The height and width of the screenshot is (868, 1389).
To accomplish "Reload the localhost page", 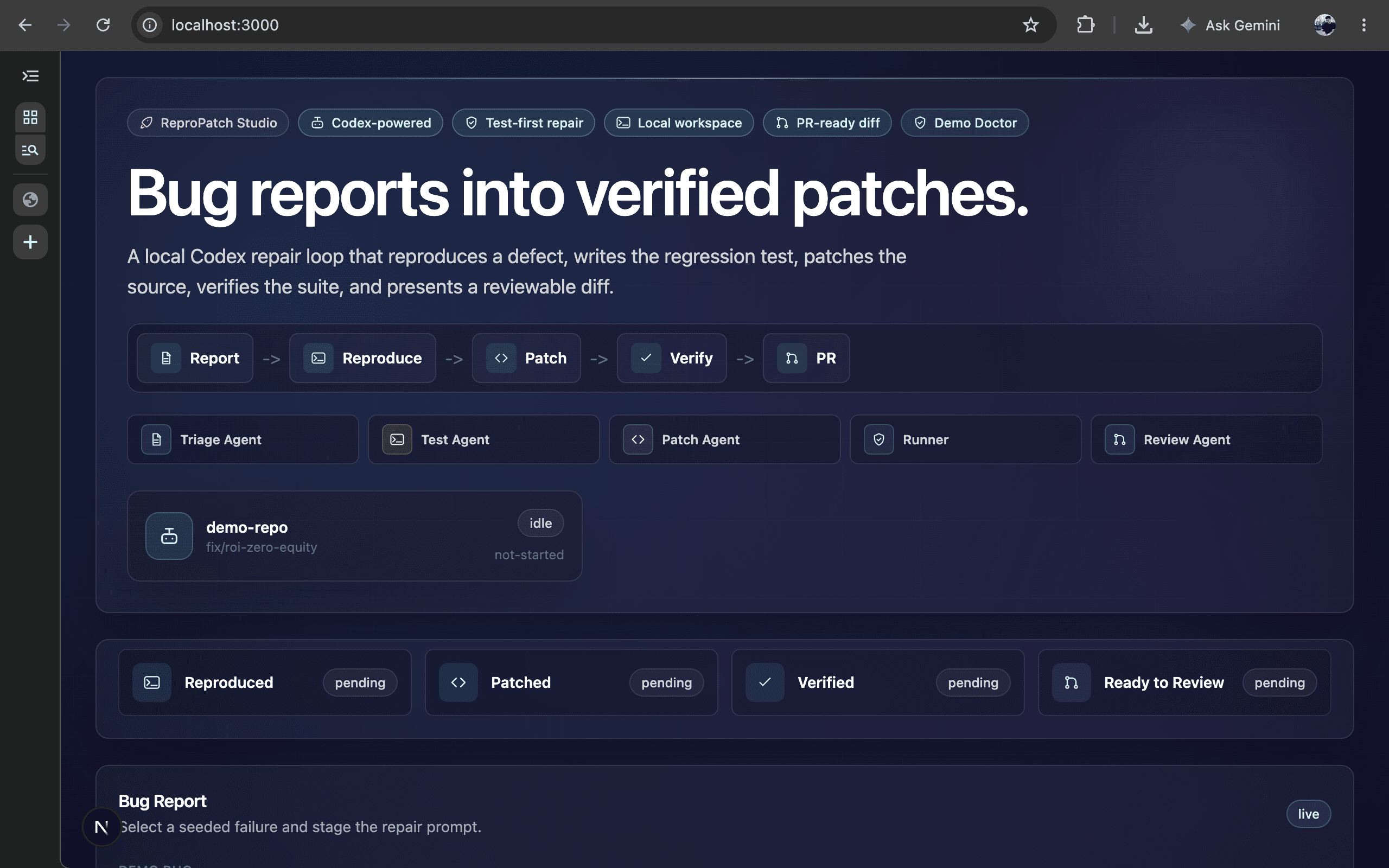I will 103,25.
